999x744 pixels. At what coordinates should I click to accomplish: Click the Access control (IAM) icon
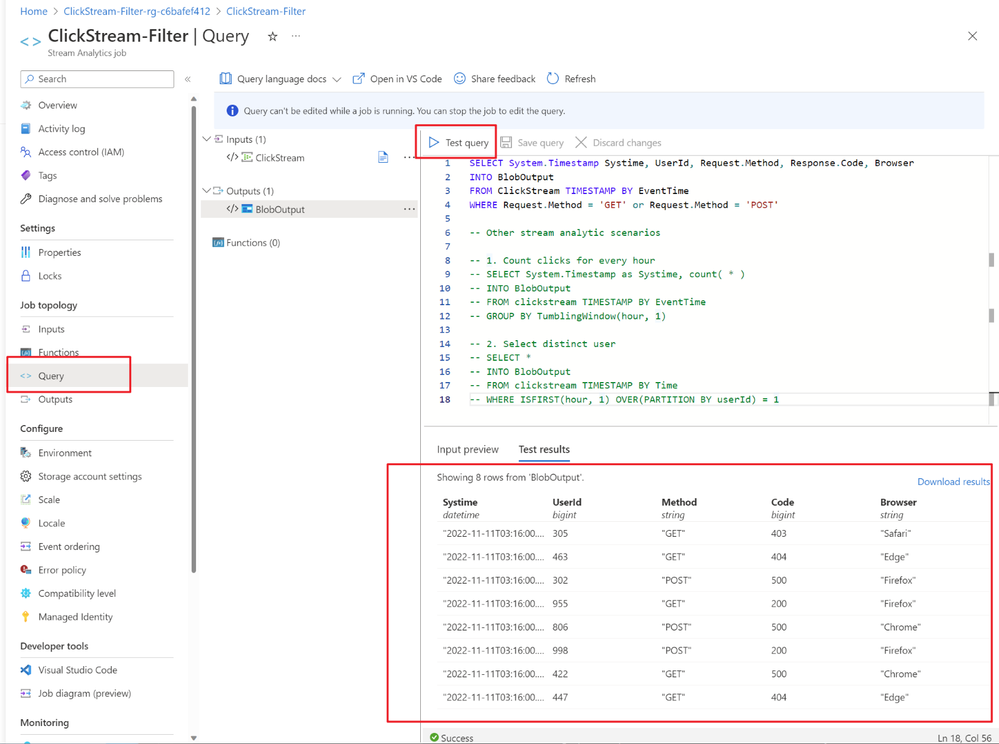pos(25,152)
